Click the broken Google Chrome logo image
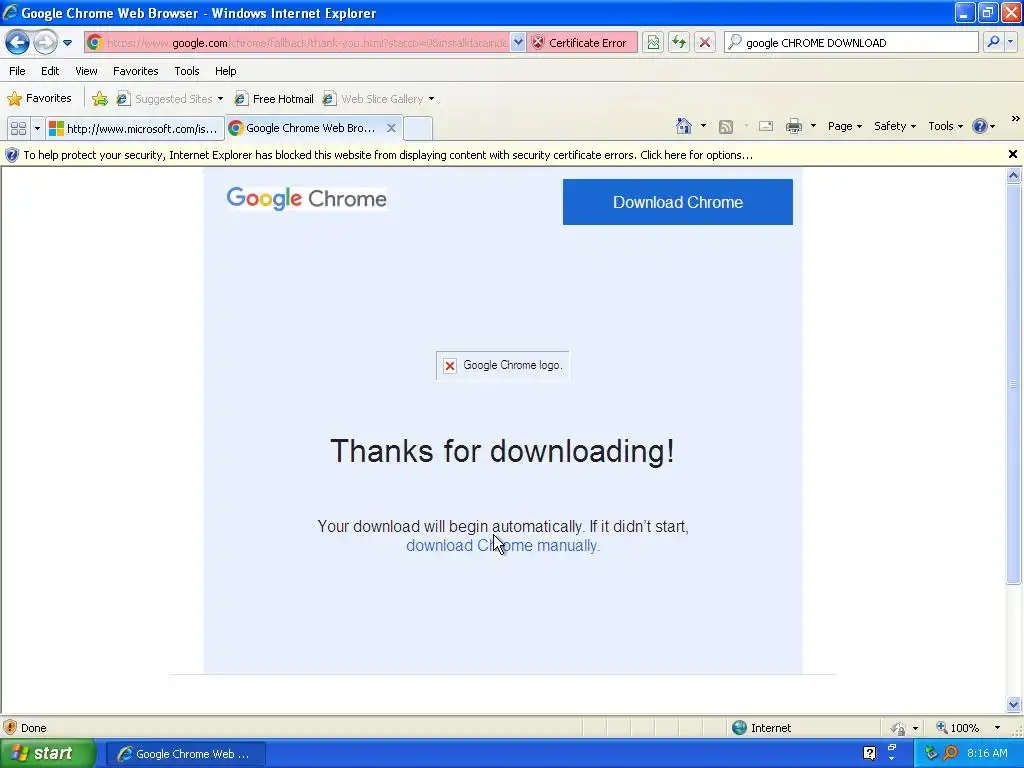Viewport: 1024px width, 768px height. coord(503,366)
